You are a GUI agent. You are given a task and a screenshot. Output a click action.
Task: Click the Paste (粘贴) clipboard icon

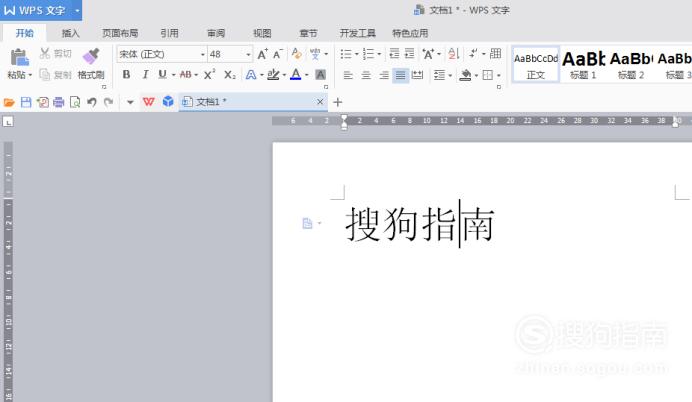coord(19,57)
